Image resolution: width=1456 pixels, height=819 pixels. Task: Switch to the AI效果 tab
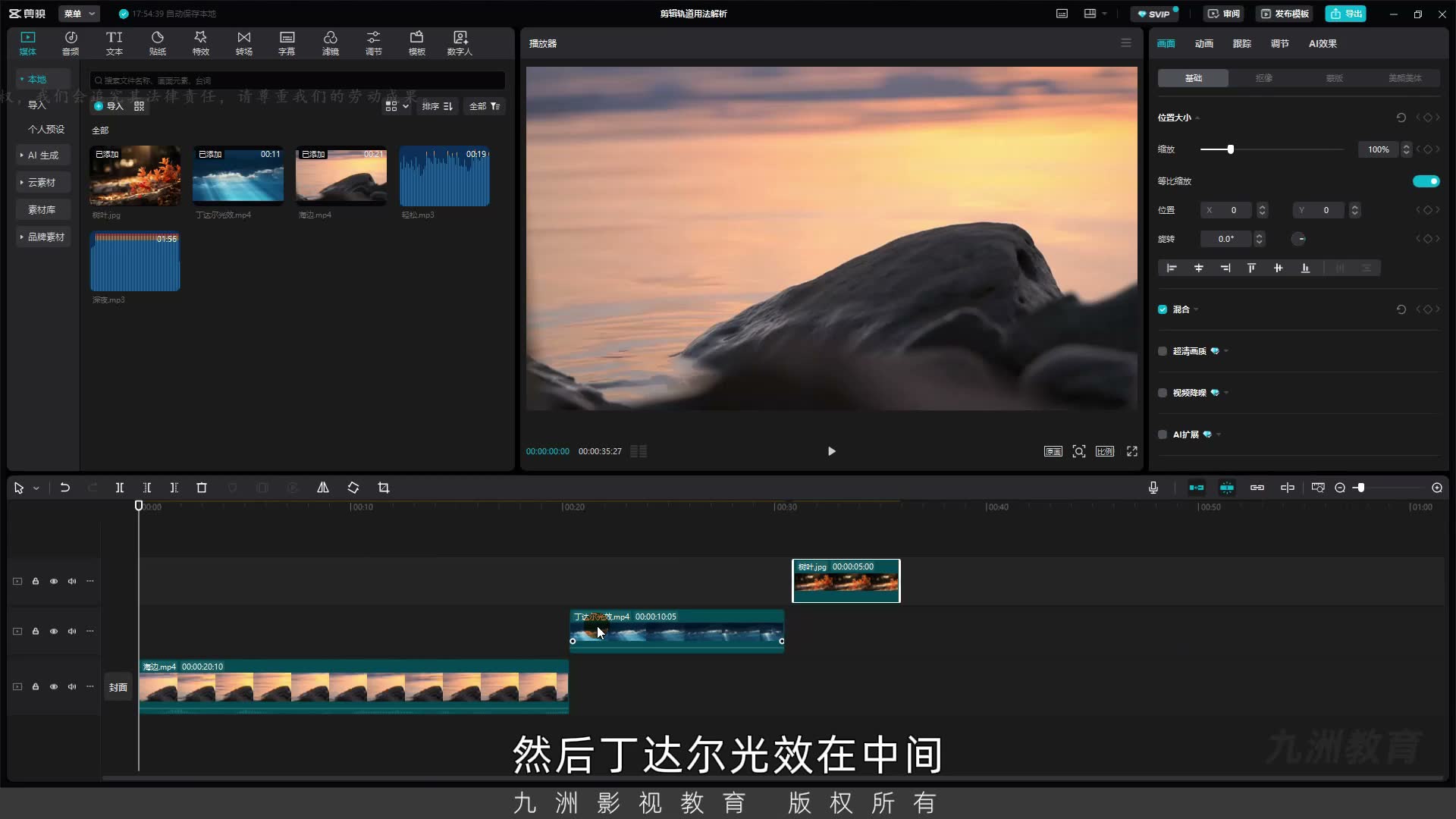pyautogui.click(x=1323, y=44)
